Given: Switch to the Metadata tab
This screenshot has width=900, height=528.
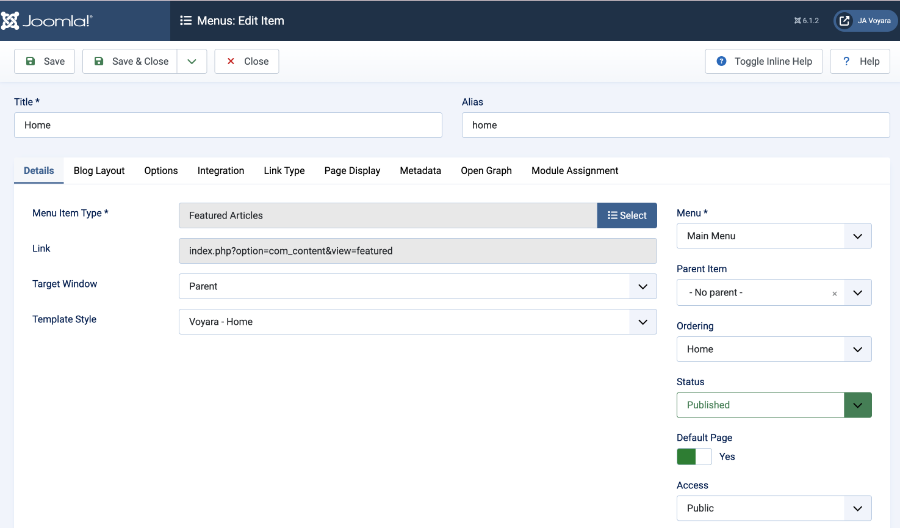Looking at the screenshot, I should coord(421,170).
